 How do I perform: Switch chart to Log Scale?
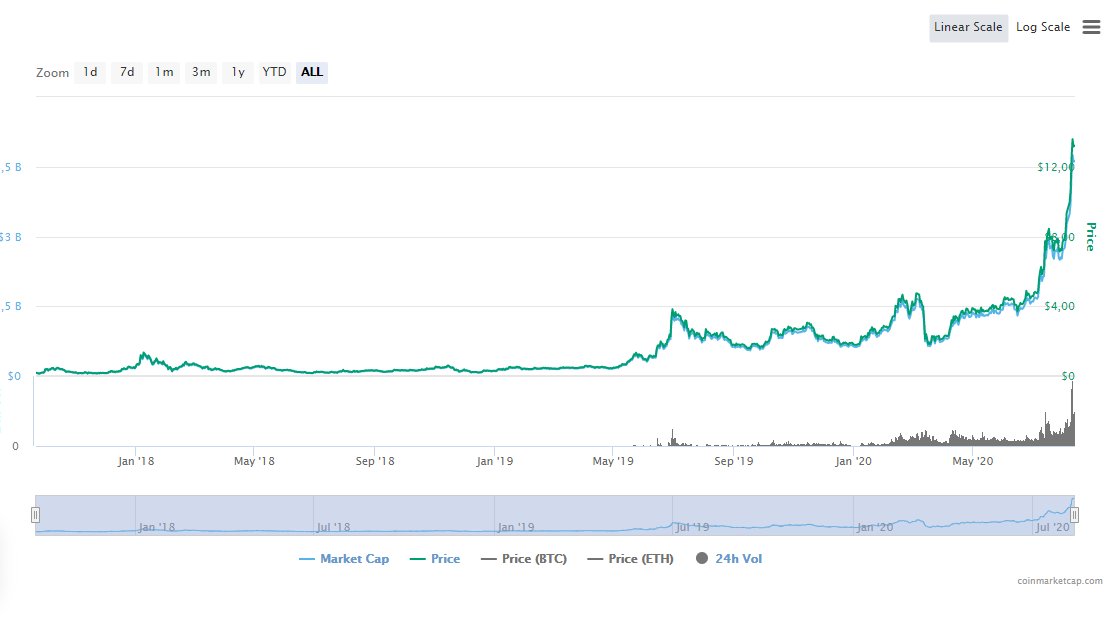tap(1043, 28)
